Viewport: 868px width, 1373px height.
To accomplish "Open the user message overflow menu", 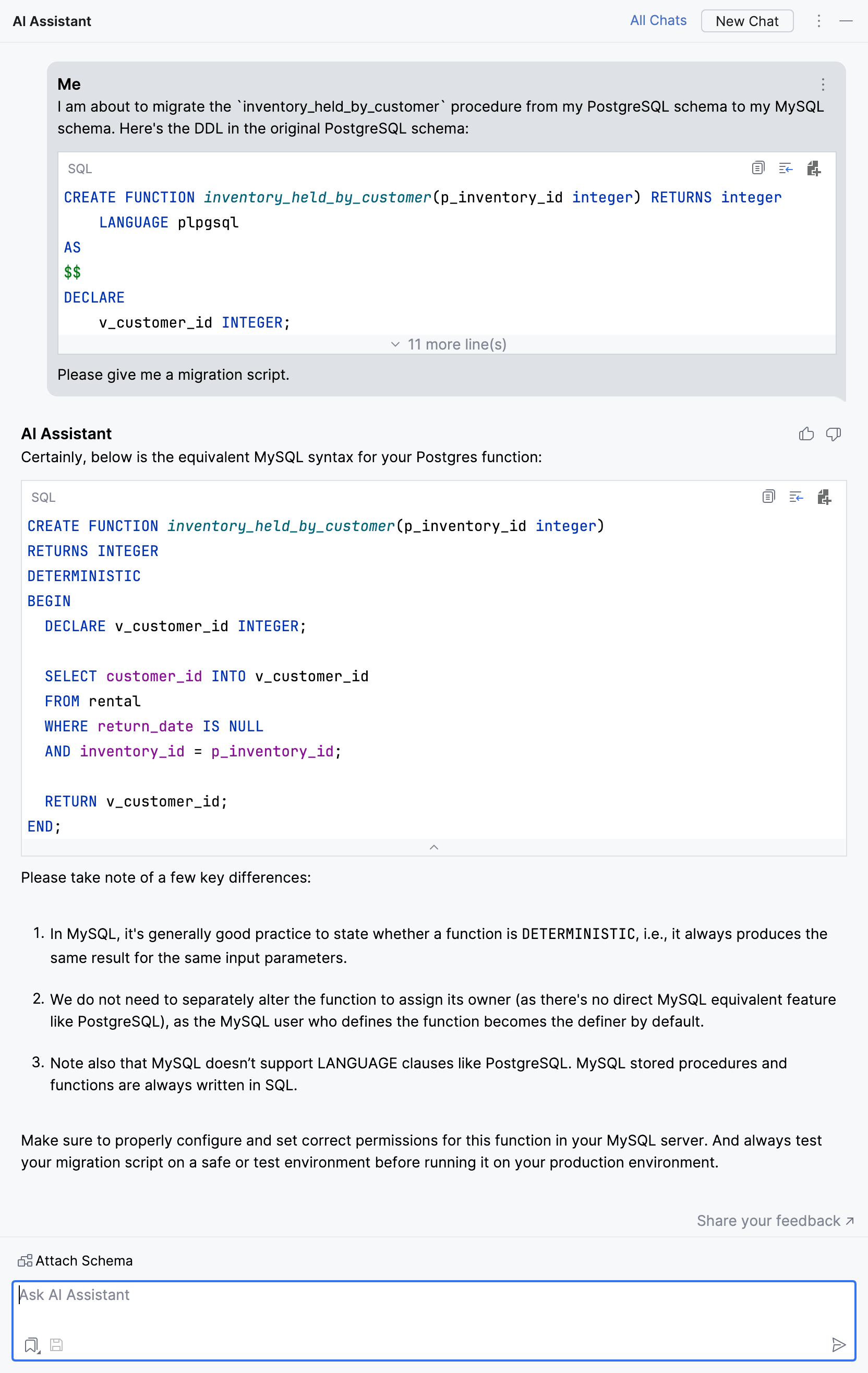I will [x=823, y=85].
